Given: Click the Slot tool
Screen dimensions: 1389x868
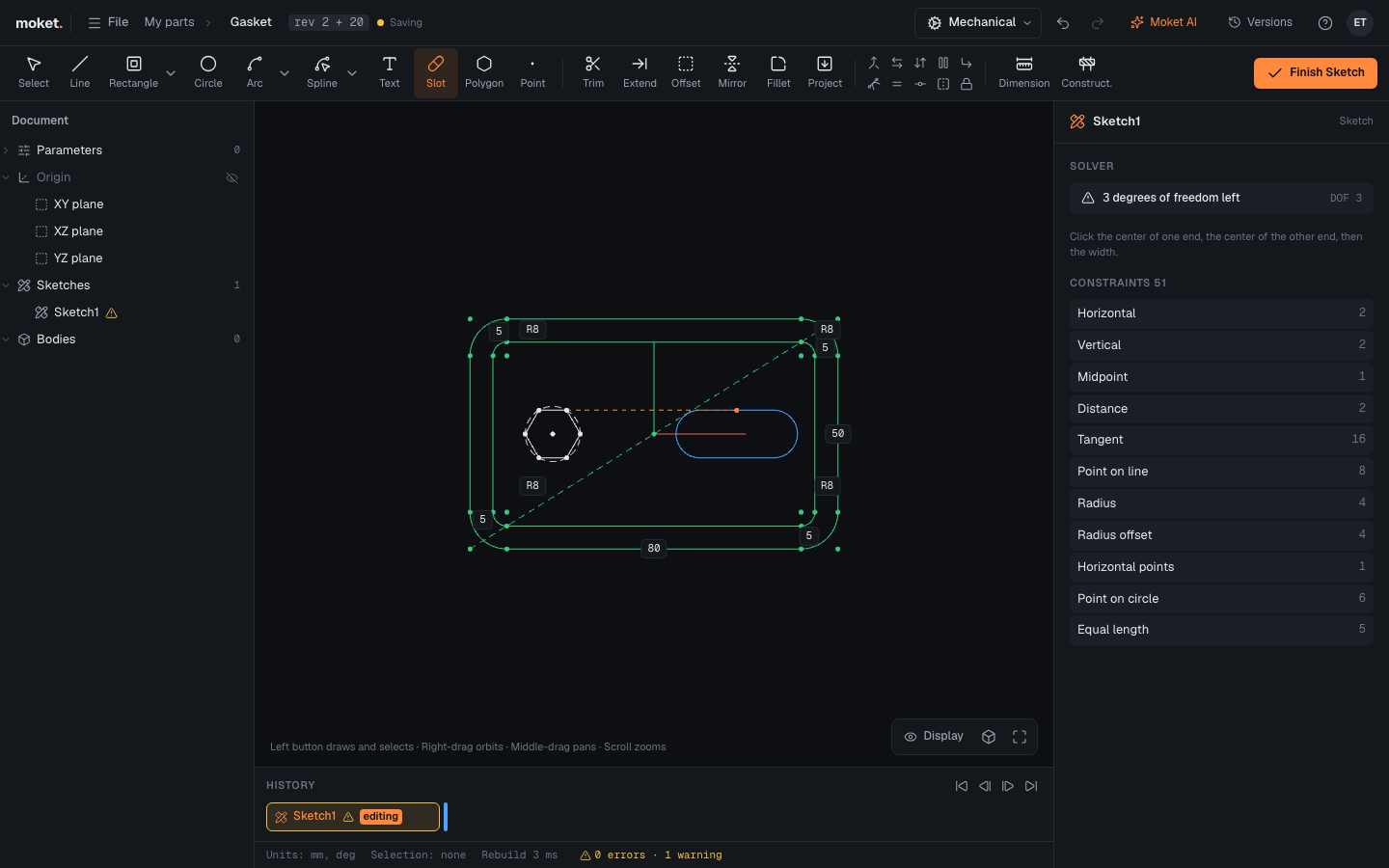Looking at the screenshot, I should pos(436,72).
